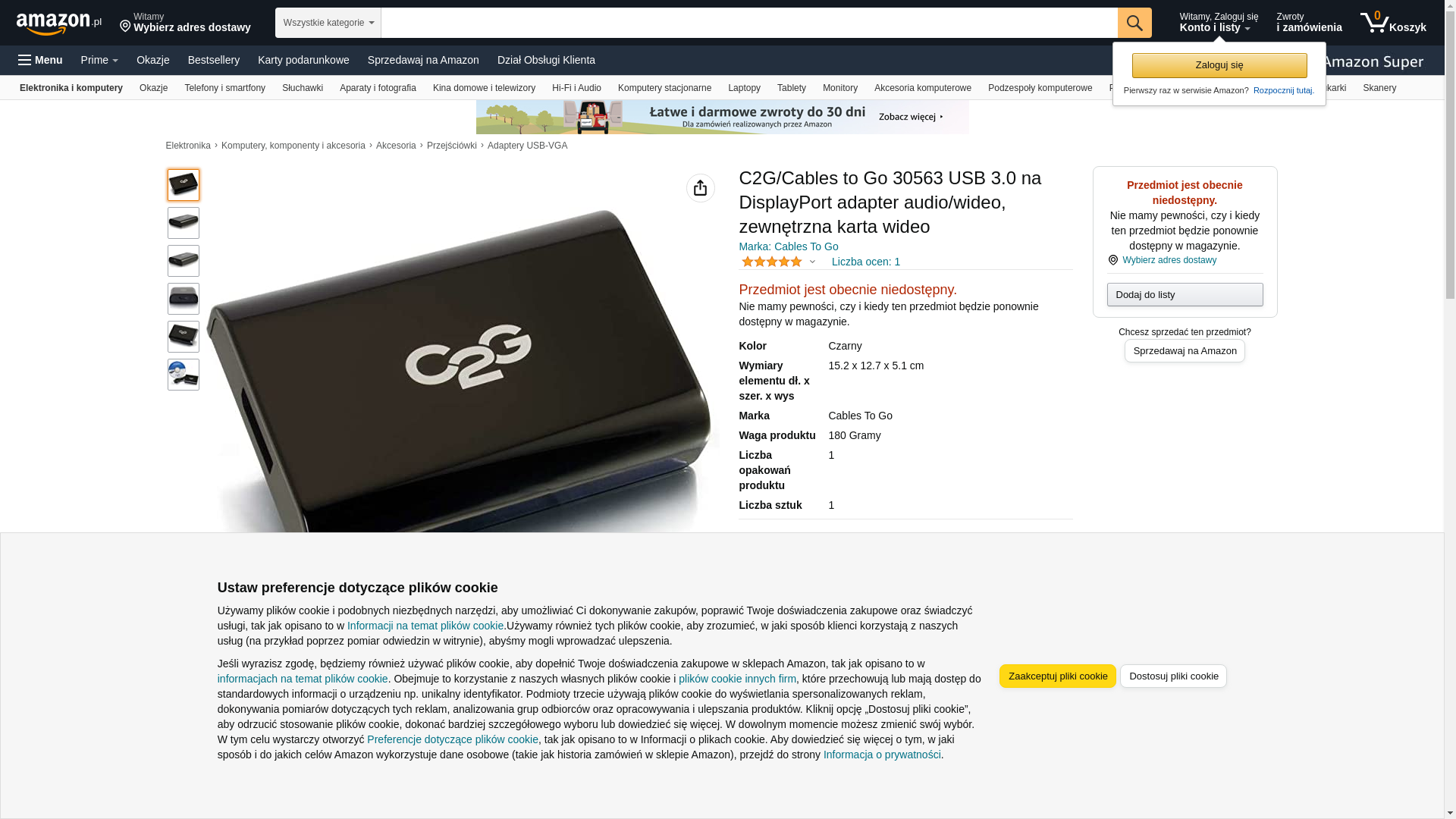Click Dodaj do listy button
The height and width of the screenshot is (819, 1456).
1185,294
